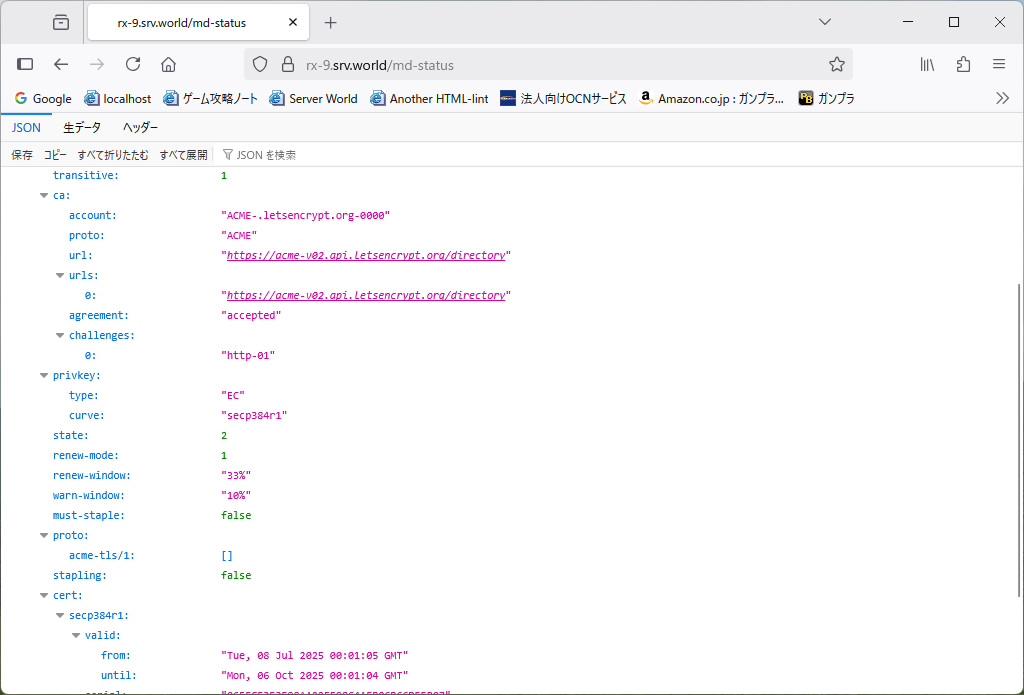1024x695 pixels.
Task: Open the Server World bookmark
Action: tap(313, 99)
